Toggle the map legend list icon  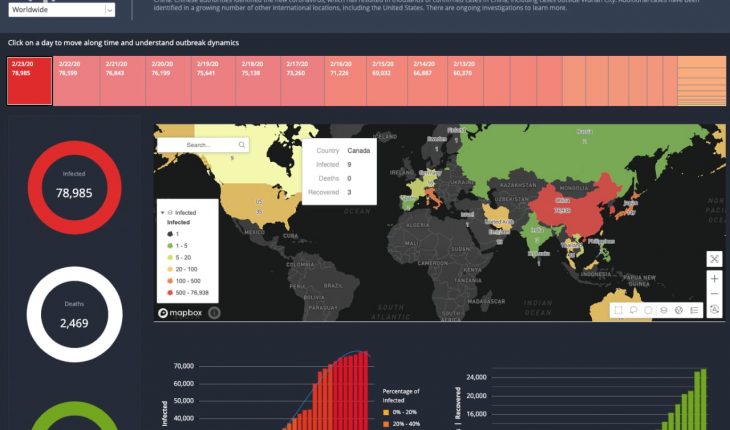click(x=694, y=310)
